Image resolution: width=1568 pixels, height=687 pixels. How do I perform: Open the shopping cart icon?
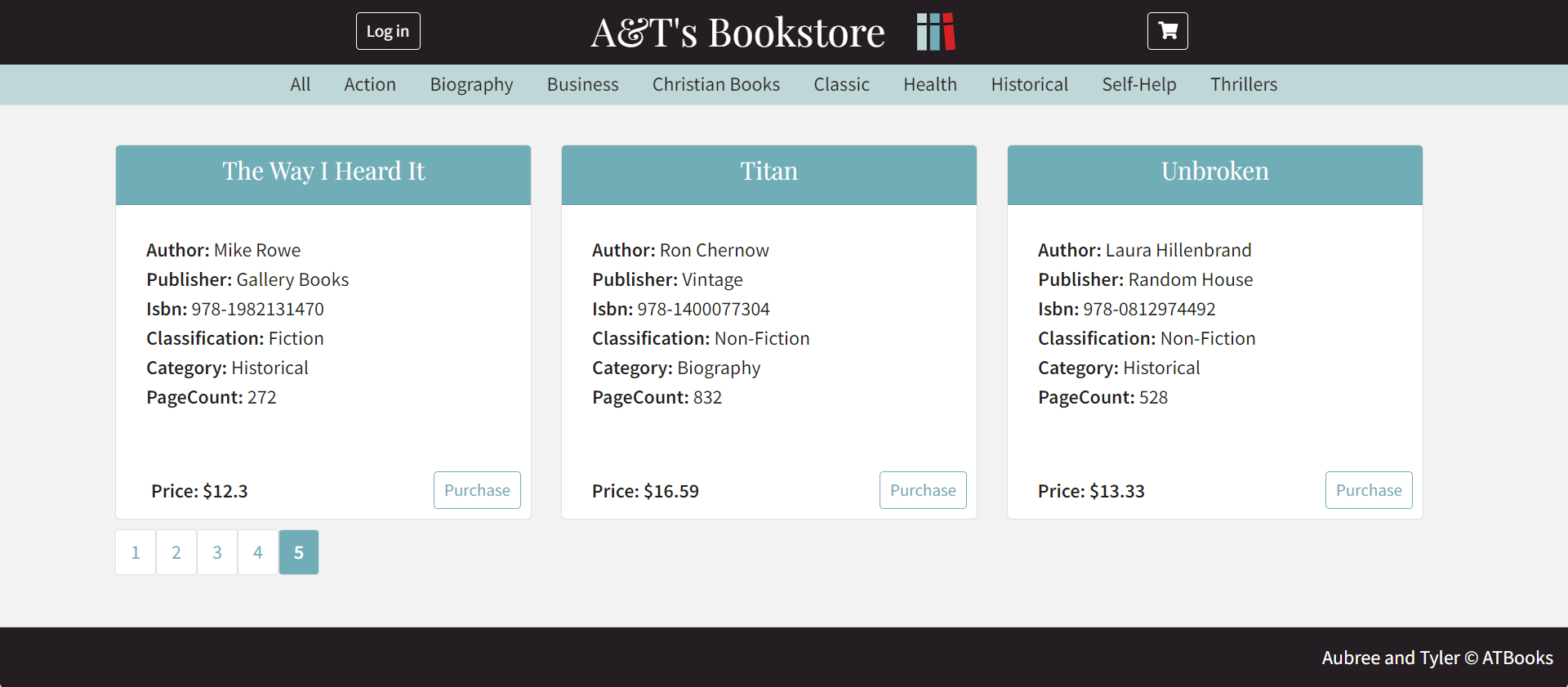point(1167,31)
